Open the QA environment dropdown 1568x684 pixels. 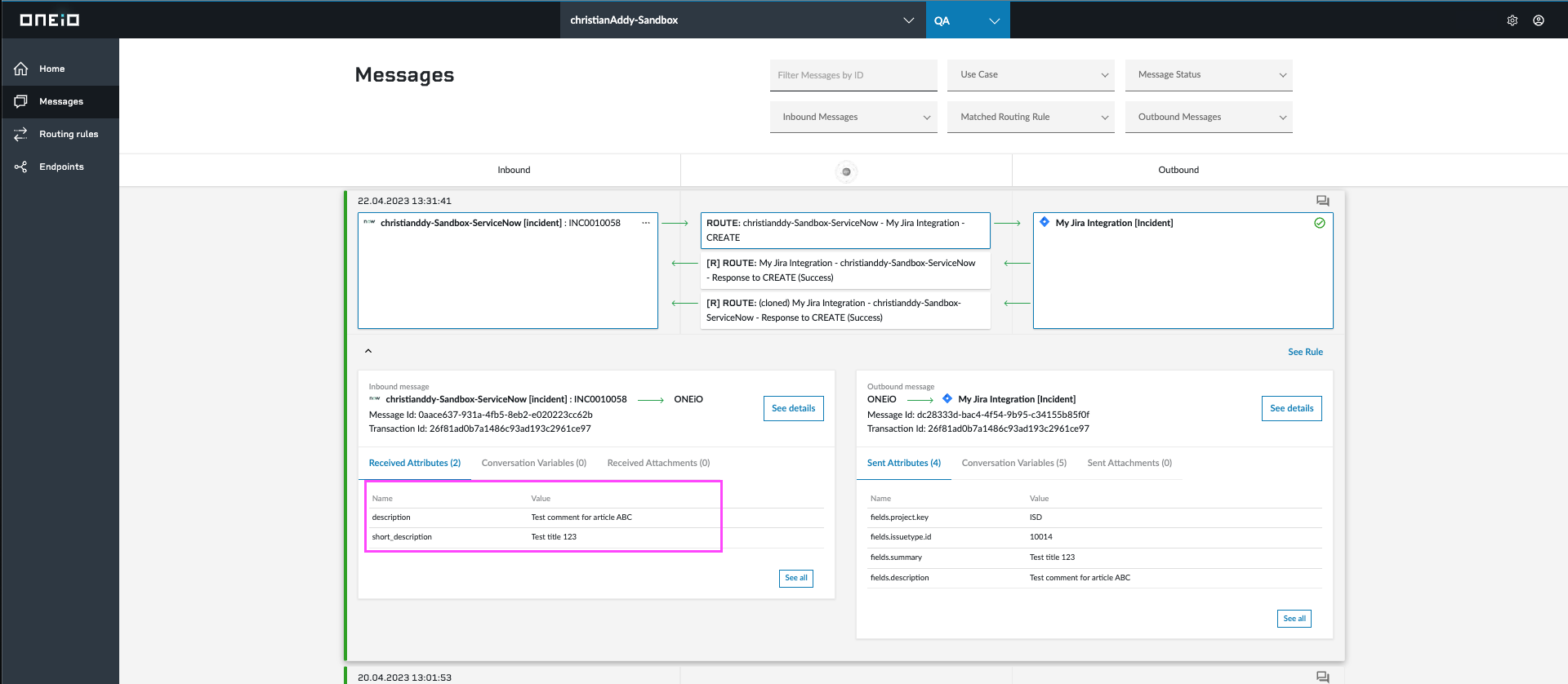tap(968, 20)
